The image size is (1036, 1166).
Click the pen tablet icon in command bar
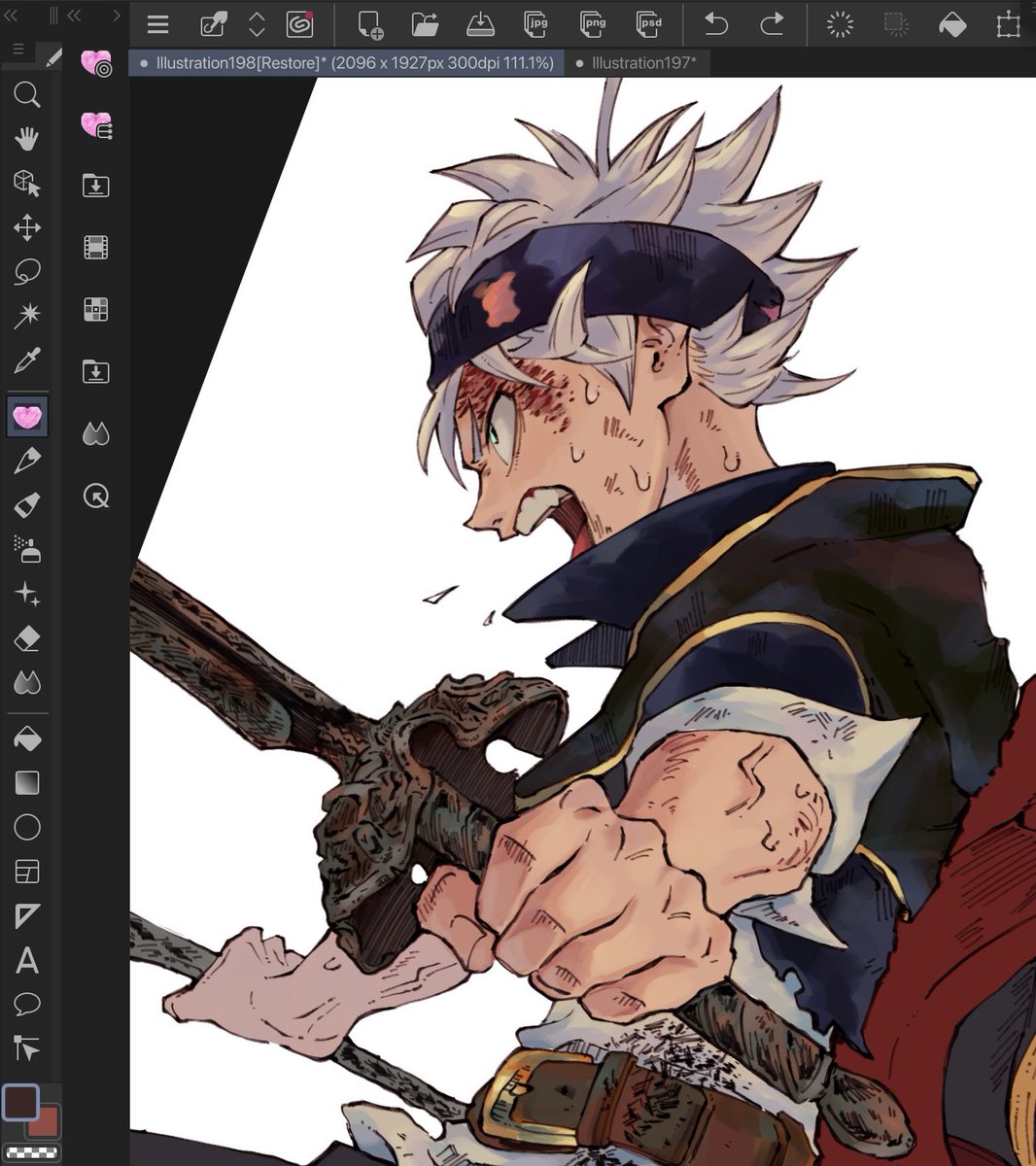coord(213,25)
